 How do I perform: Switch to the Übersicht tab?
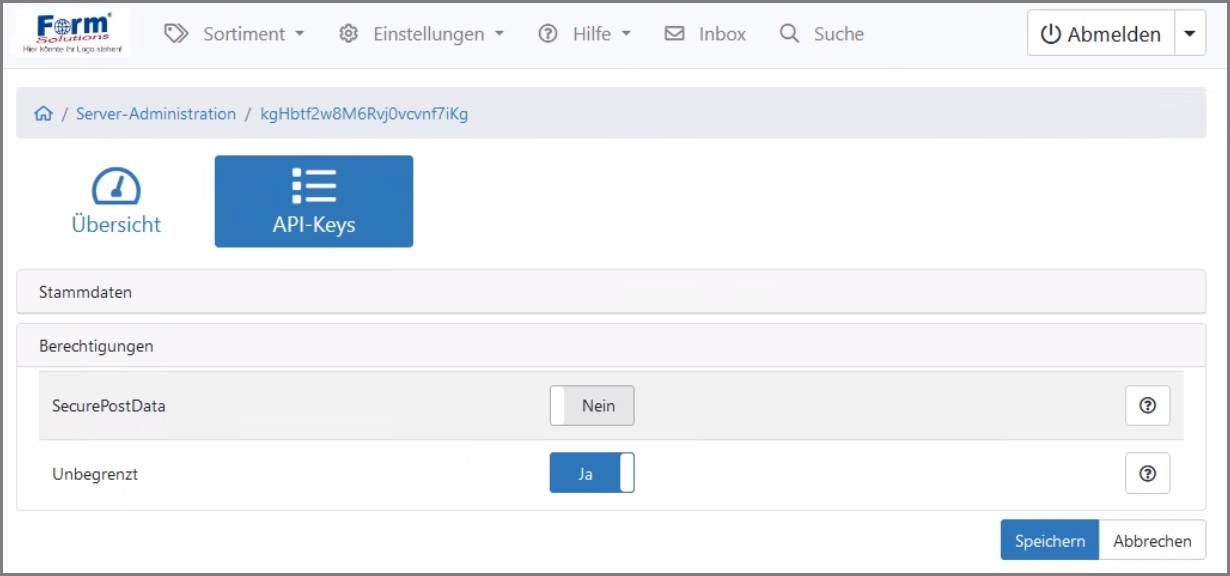pyautogui.click(x=116, y=201)
